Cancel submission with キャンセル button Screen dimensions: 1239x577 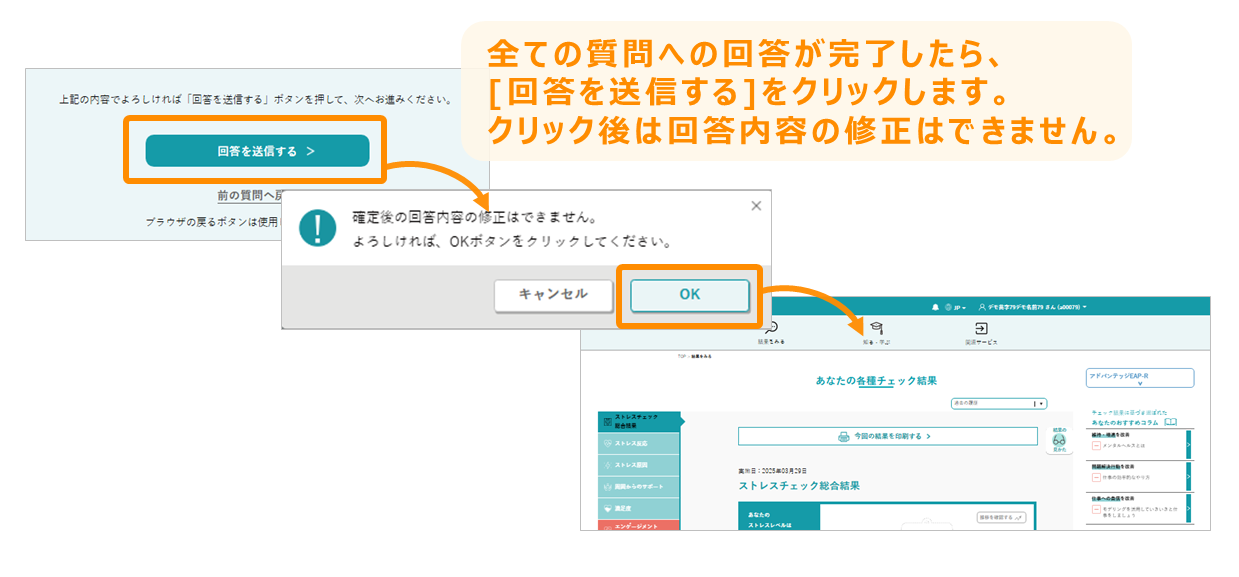tap(553, 295)
